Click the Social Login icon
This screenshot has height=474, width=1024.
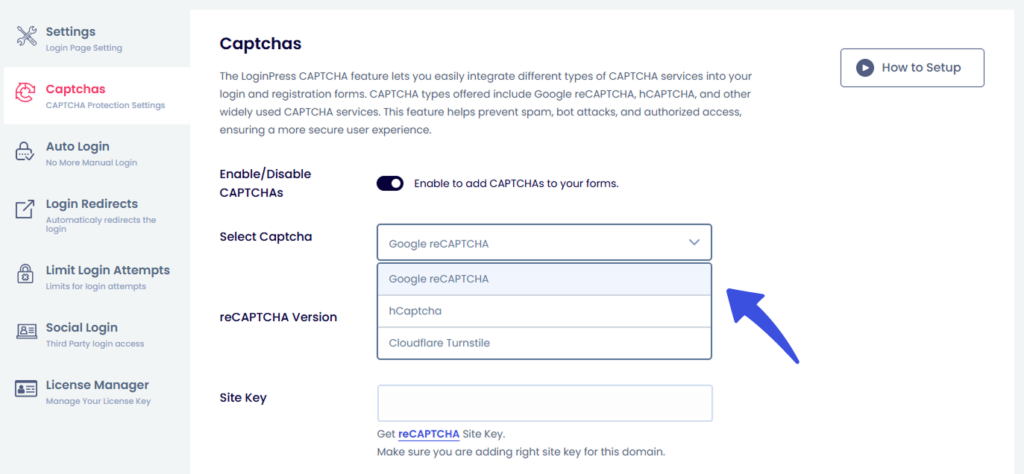click(27, 333)
